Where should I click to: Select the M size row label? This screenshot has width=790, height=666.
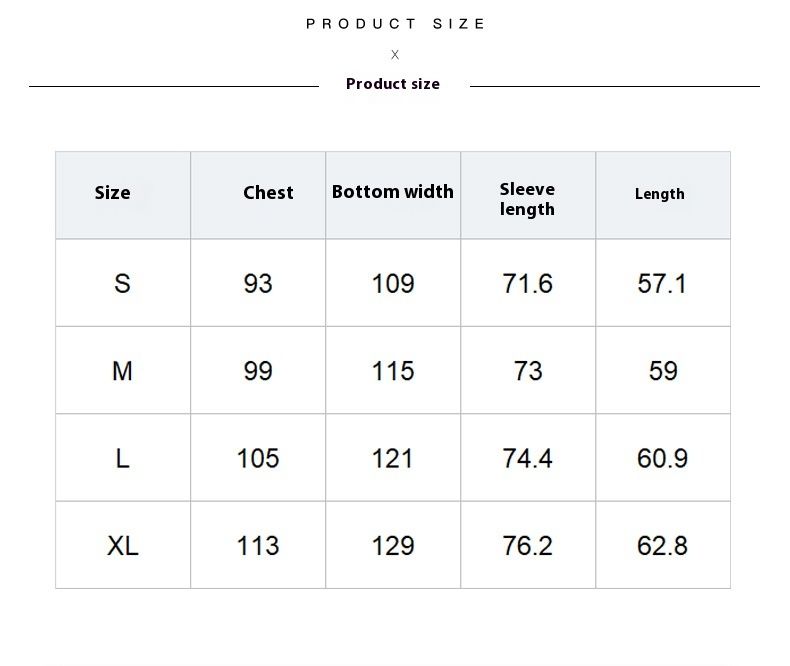click(x=122, y=371)
